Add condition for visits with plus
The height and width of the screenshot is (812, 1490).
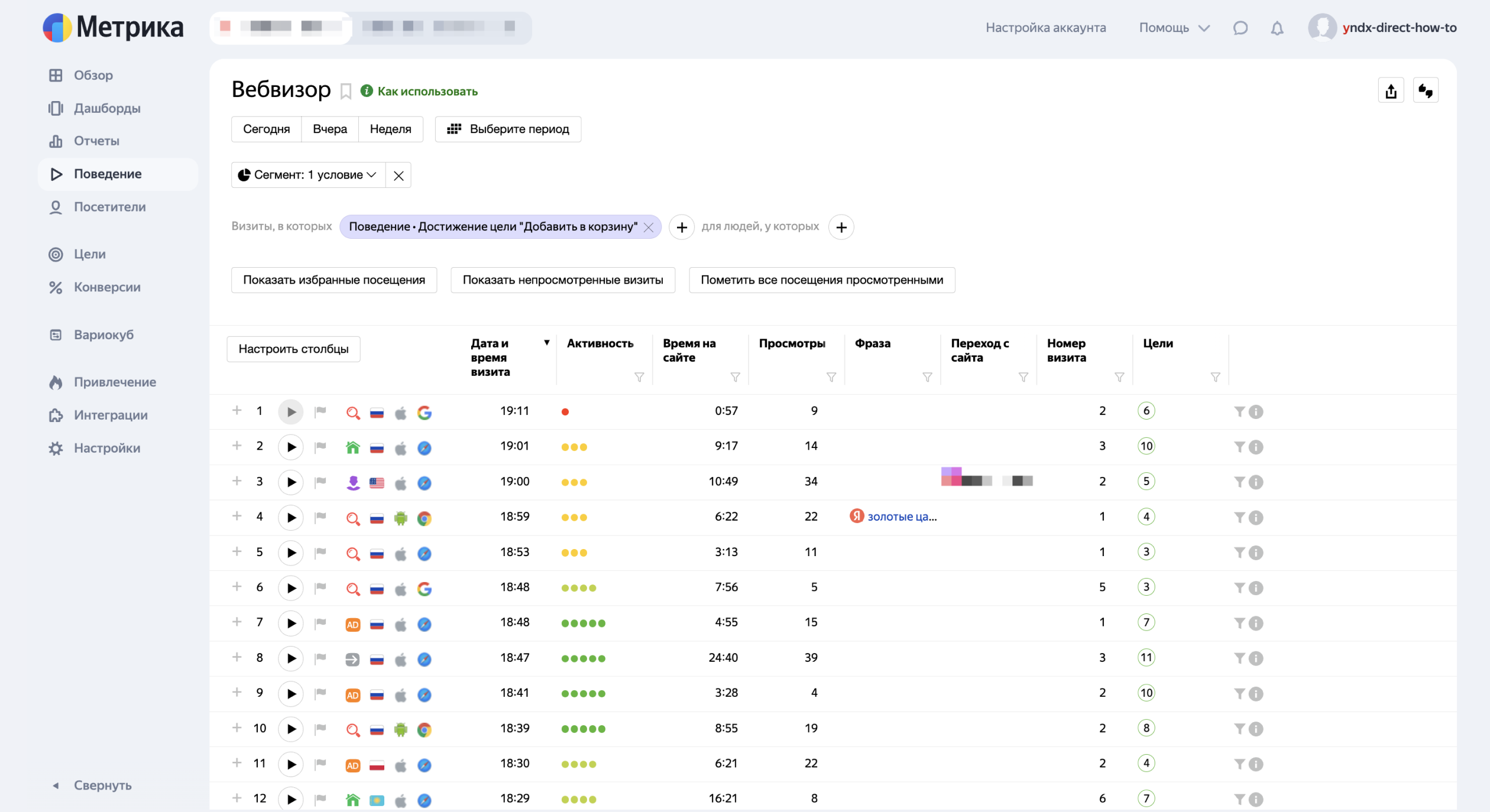681,228
